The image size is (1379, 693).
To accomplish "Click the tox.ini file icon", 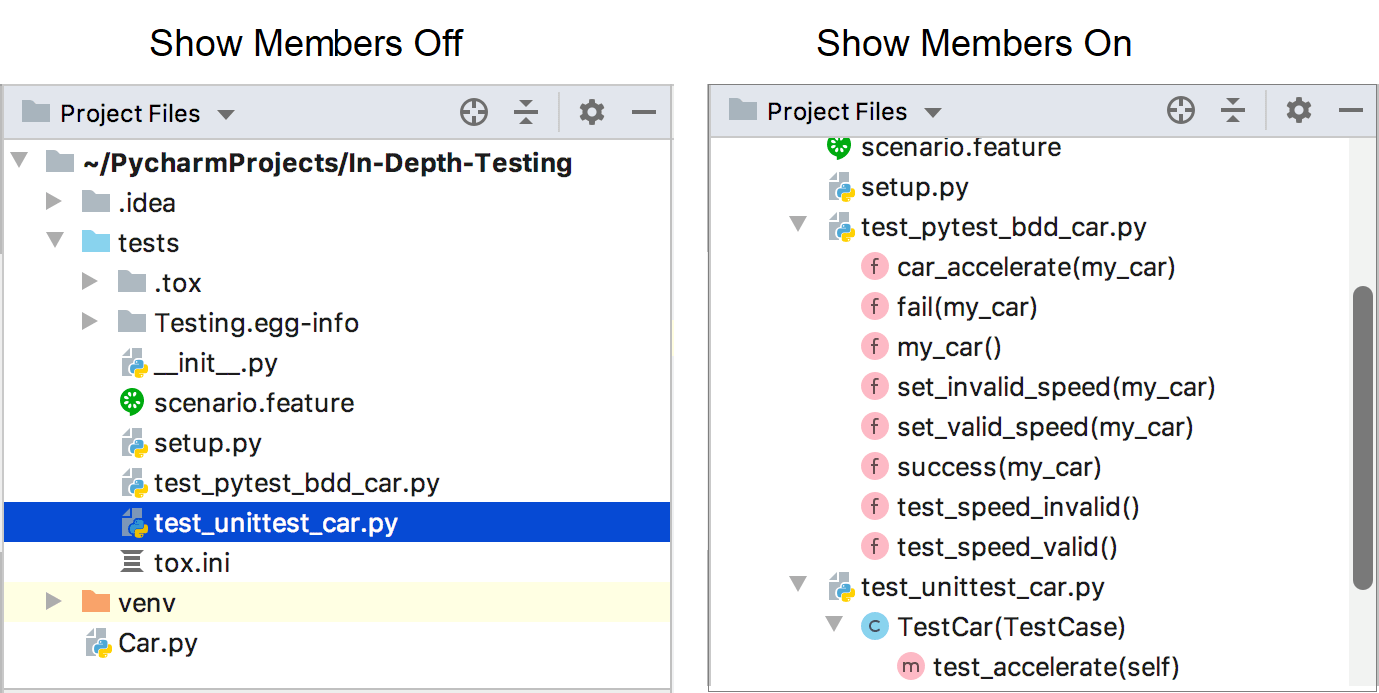I will click(x=131, y=562).
